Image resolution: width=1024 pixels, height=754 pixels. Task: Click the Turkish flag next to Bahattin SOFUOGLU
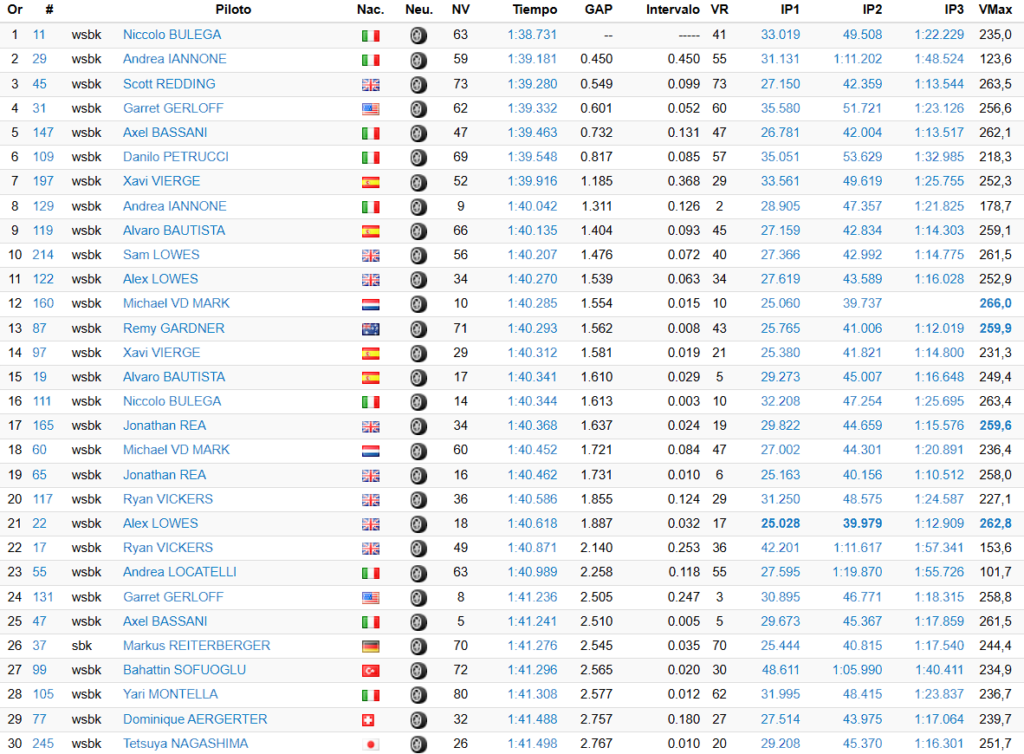point(370,671)
